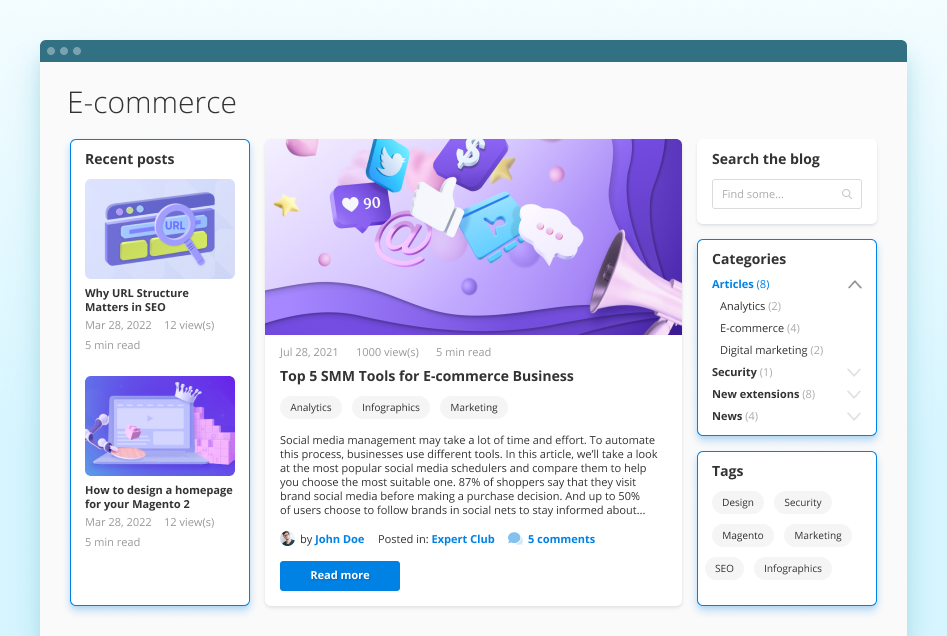The height and width of the screenshot is (636, 947).
Task: Open the Magento homepage post thumbnail
Action: tap(160, 426)
